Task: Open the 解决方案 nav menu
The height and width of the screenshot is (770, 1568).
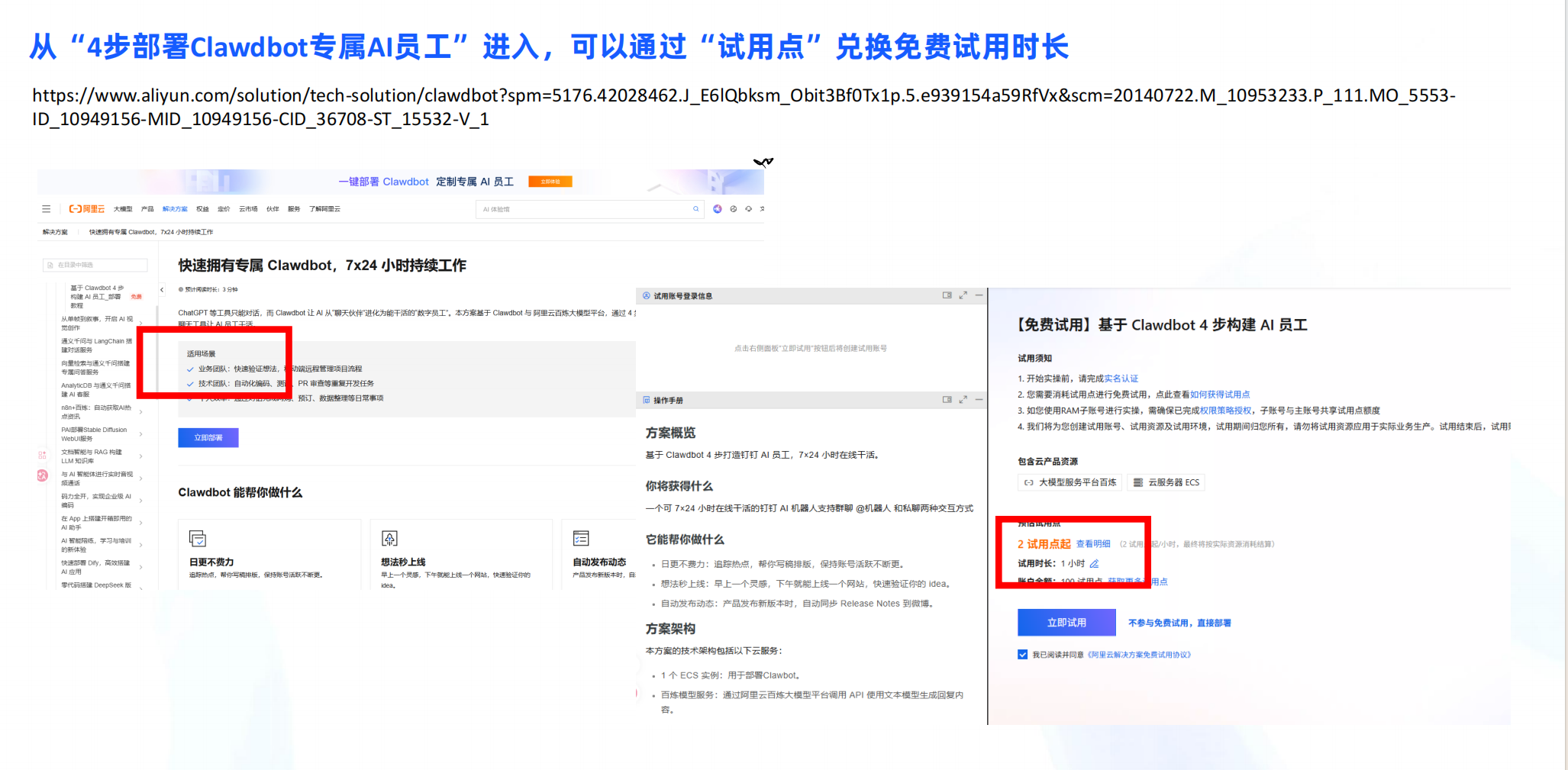Action: click(175, 209)
